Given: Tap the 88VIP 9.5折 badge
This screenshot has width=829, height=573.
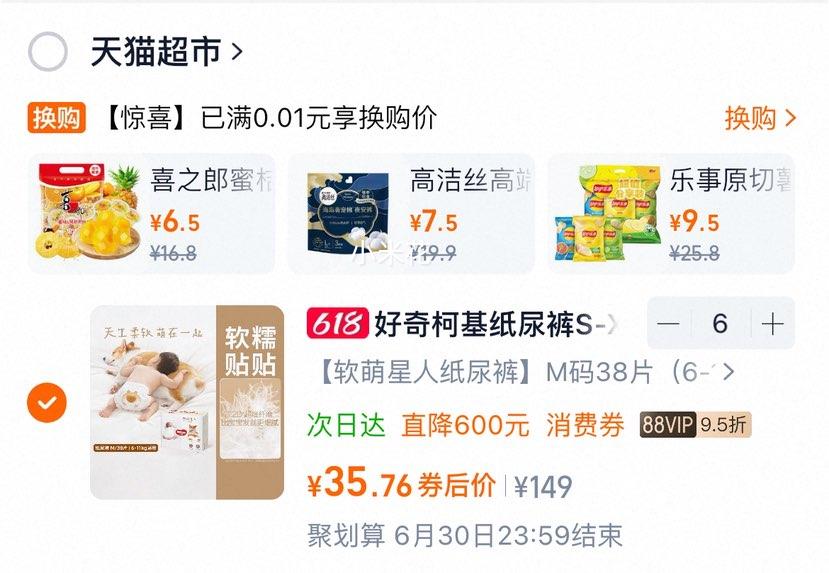Looking at the screenshot, I should click(695, 424).
